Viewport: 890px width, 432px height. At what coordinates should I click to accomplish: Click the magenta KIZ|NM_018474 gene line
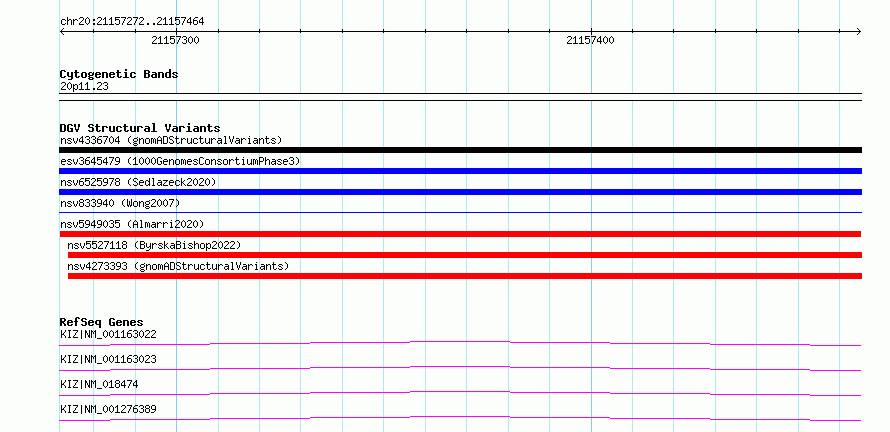point(460,393)
